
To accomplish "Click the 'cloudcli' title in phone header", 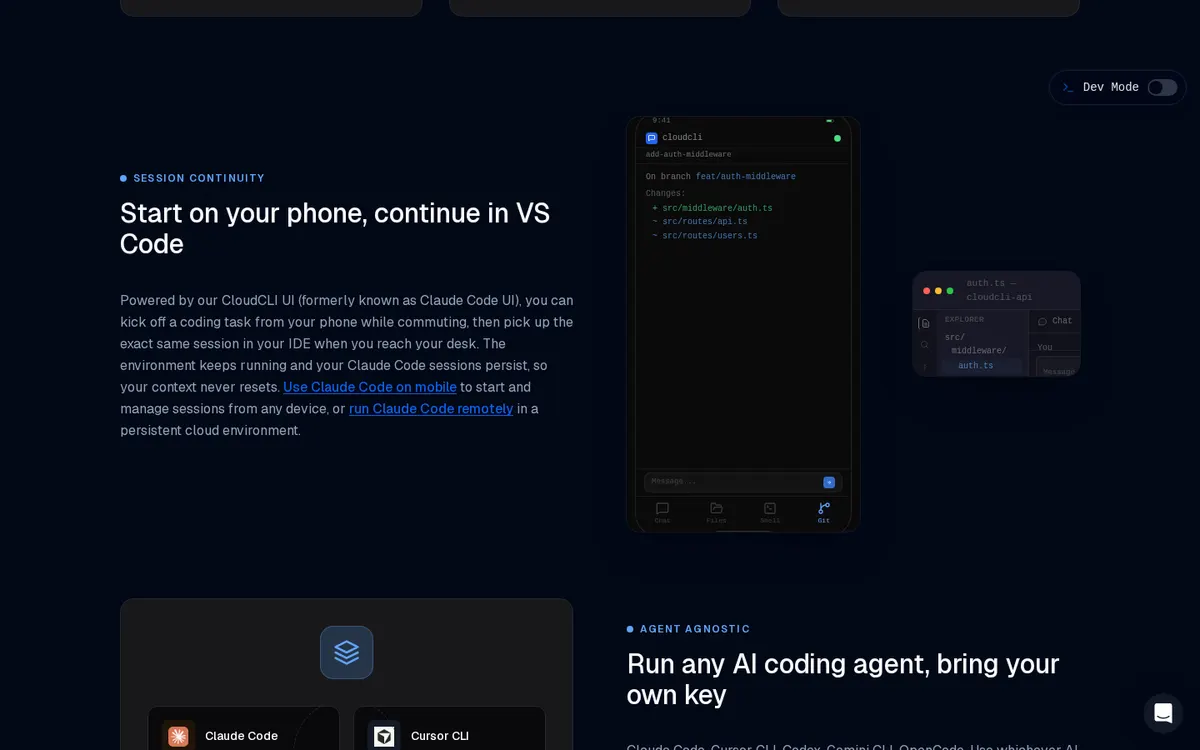I will [x=682, y=138].
